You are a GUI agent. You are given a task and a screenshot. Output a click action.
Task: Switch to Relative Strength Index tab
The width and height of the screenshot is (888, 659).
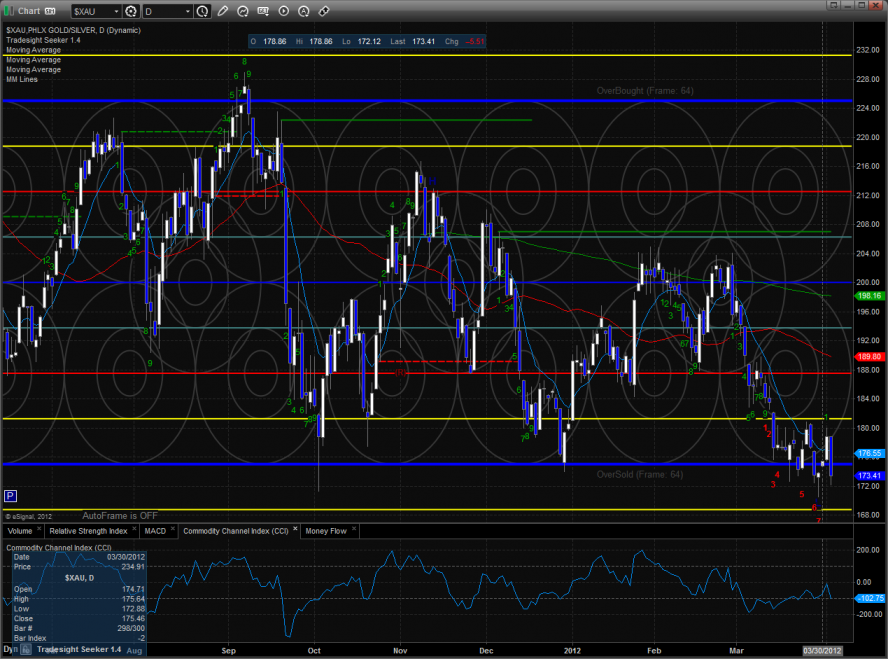(89, 530)
